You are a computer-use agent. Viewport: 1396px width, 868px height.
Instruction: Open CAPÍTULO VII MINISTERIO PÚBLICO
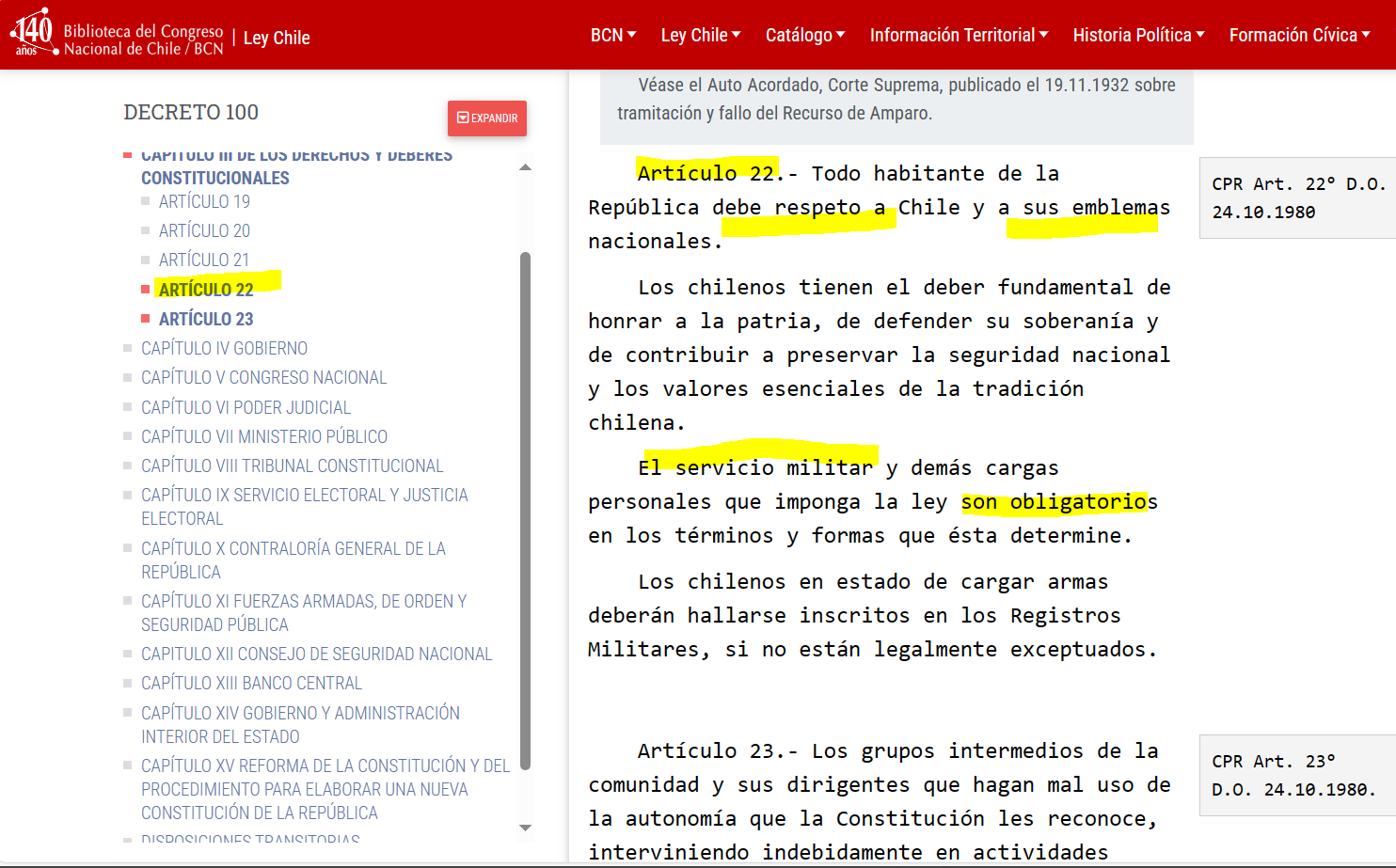pos(264,436)
